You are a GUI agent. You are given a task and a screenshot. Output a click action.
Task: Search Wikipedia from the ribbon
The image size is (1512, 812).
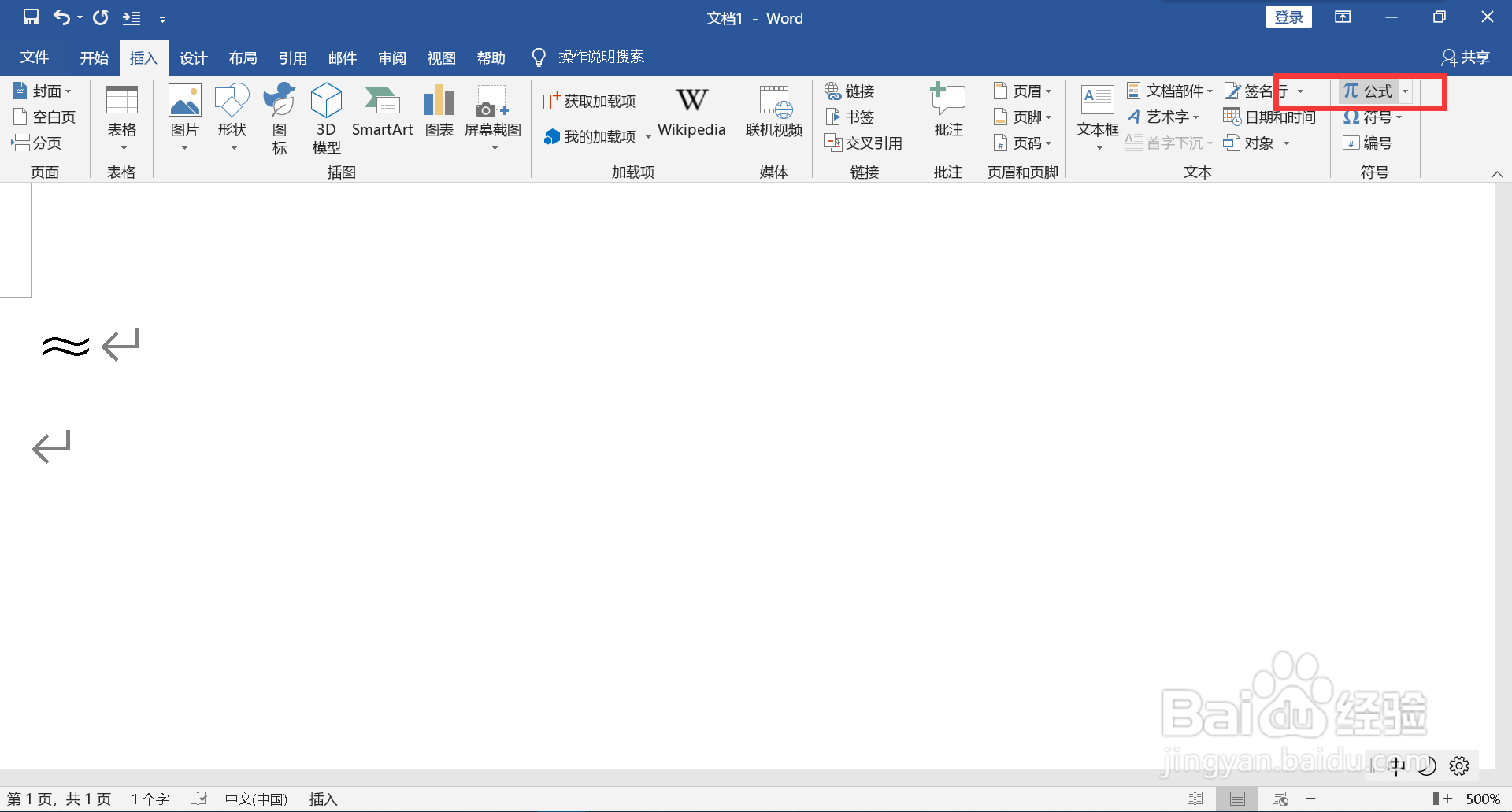click(691, 114)
